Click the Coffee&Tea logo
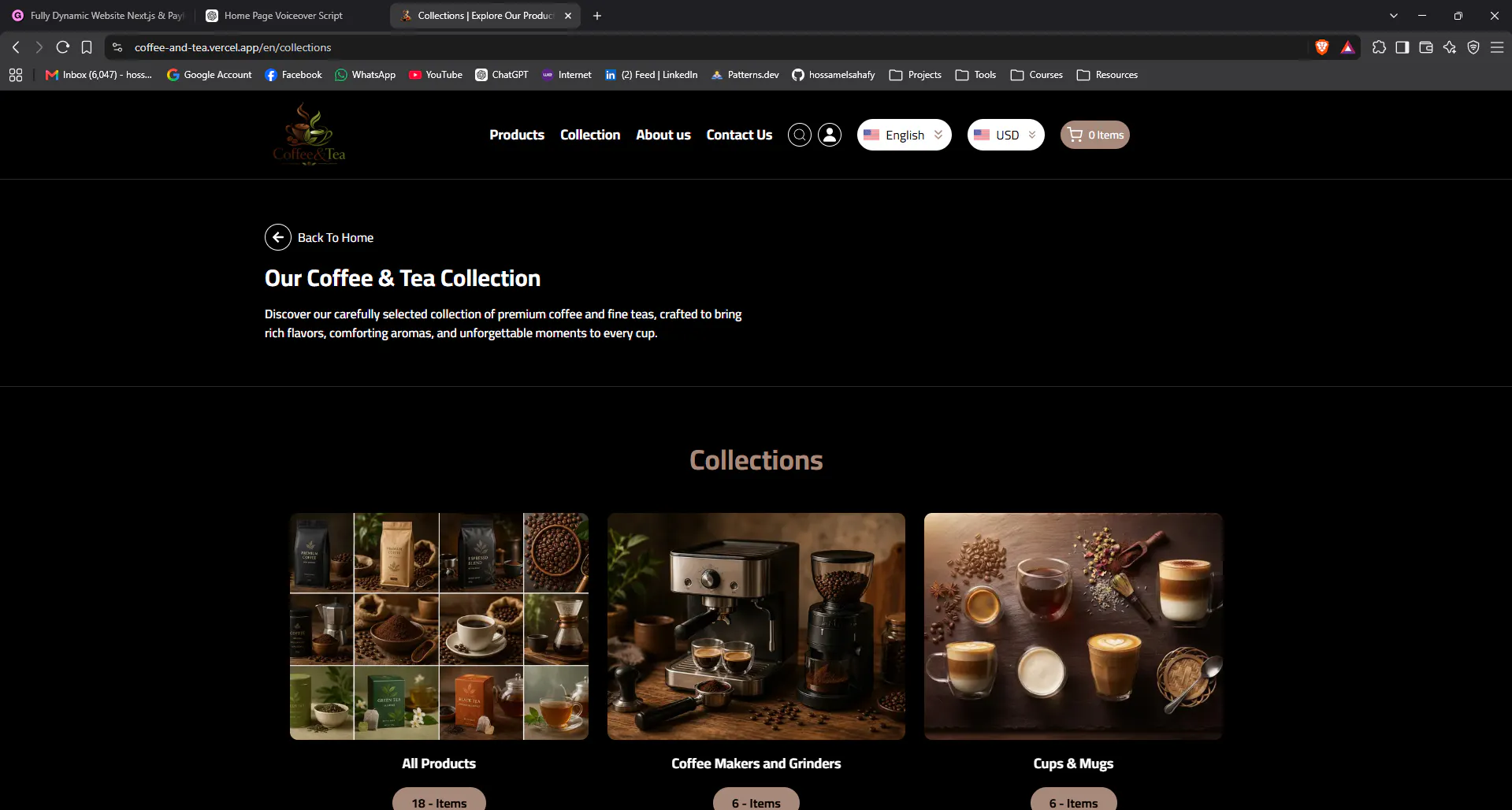 pos(309,135)
